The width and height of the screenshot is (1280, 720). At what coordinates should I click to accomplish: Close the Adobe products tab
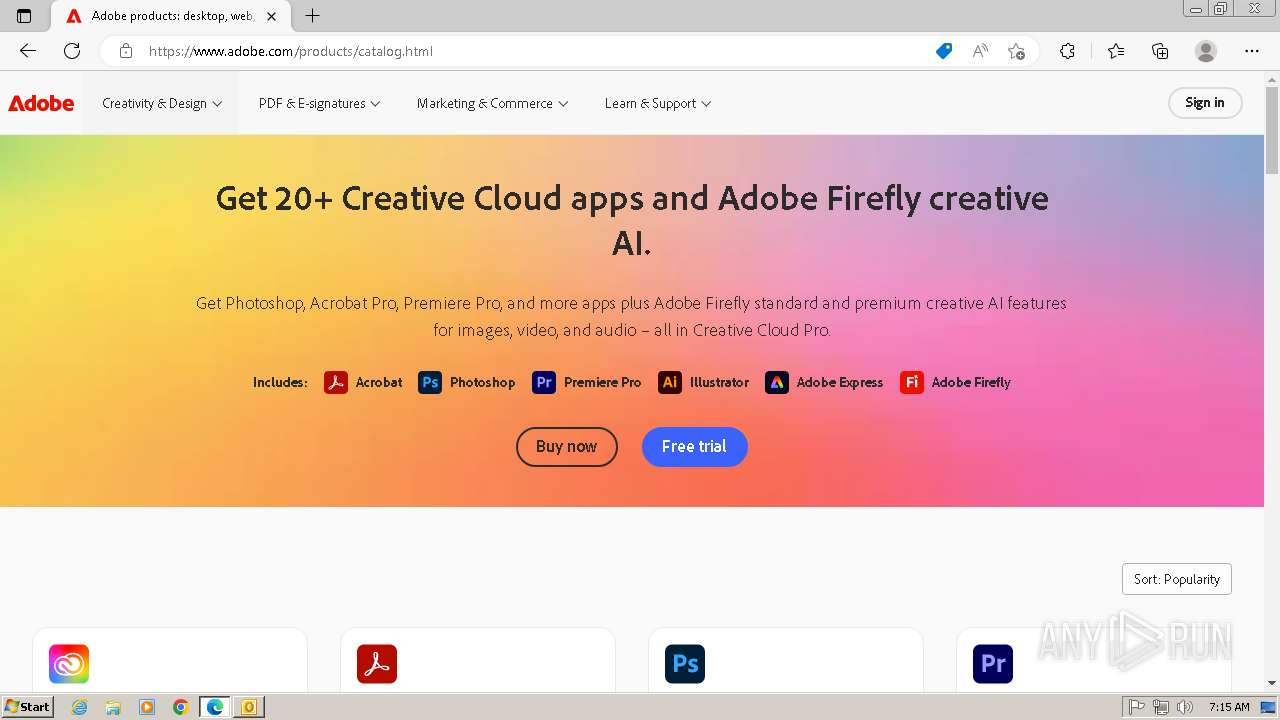271,16
